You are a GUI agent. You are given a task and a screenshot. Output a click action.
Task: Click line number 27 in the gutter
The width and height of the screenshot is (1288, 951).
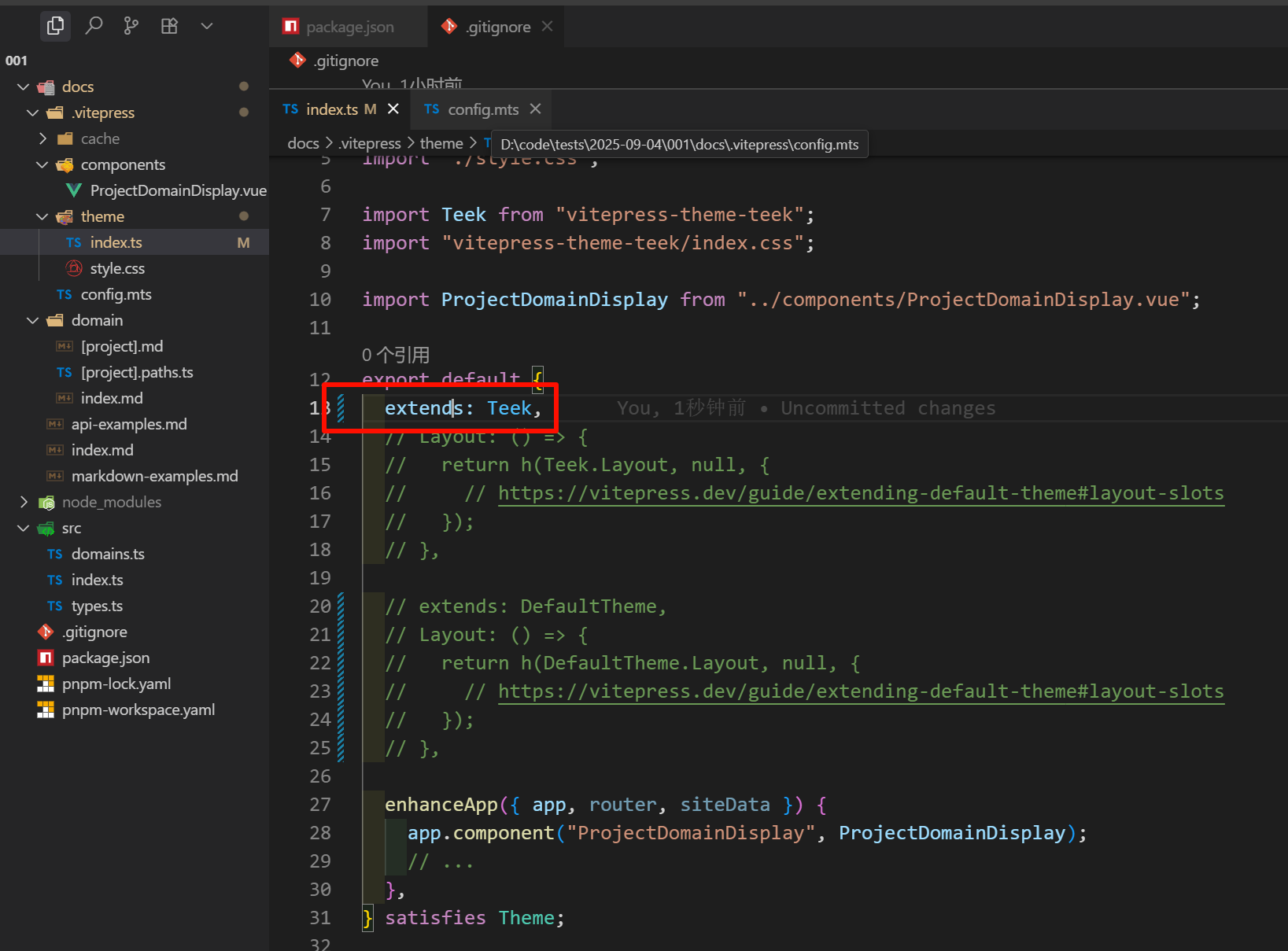click(x=320, y=805)
